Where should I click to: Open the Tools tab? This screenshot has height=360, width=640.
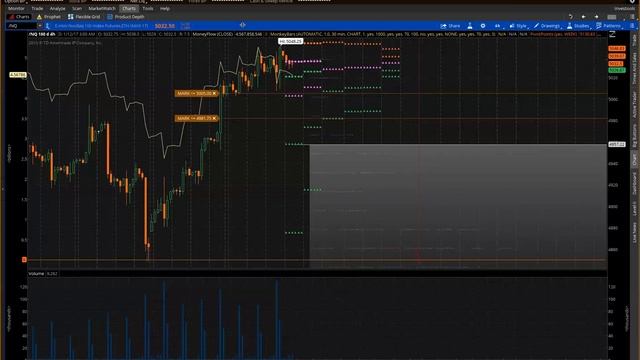click(x=148, y=9)
